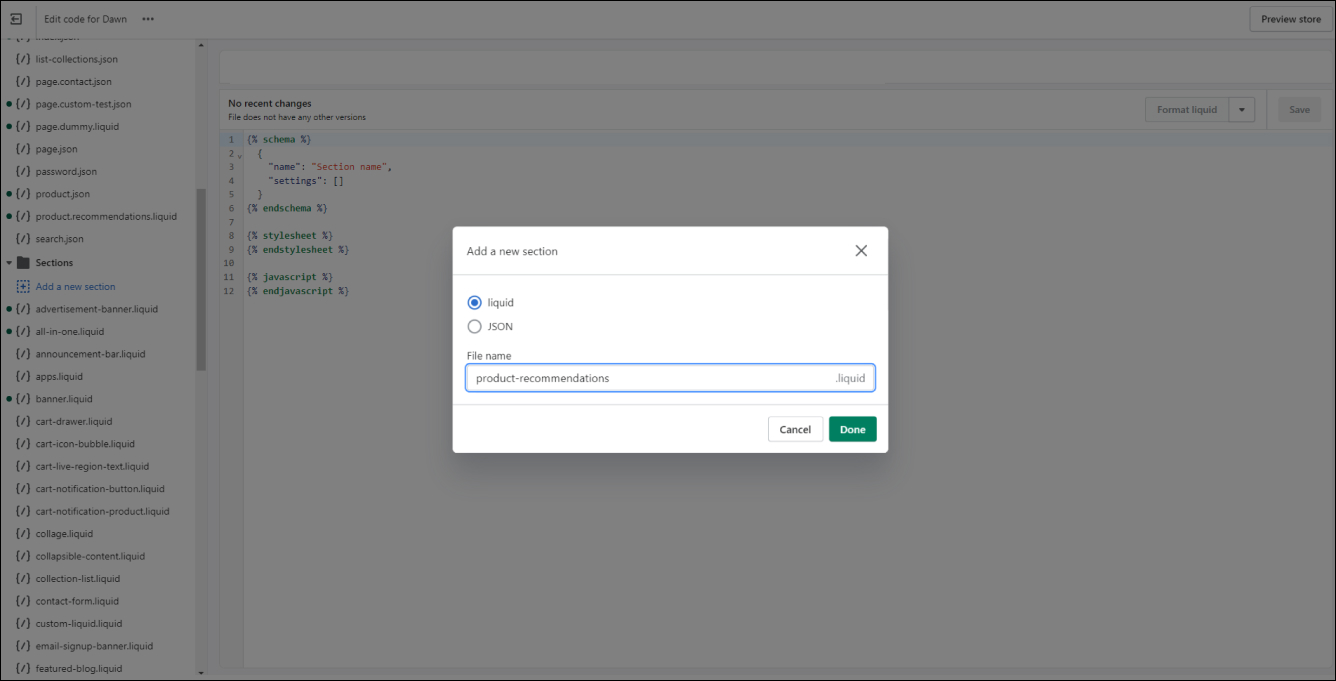
Task: Open product.recommendations.liquid file
Action: 106,217
